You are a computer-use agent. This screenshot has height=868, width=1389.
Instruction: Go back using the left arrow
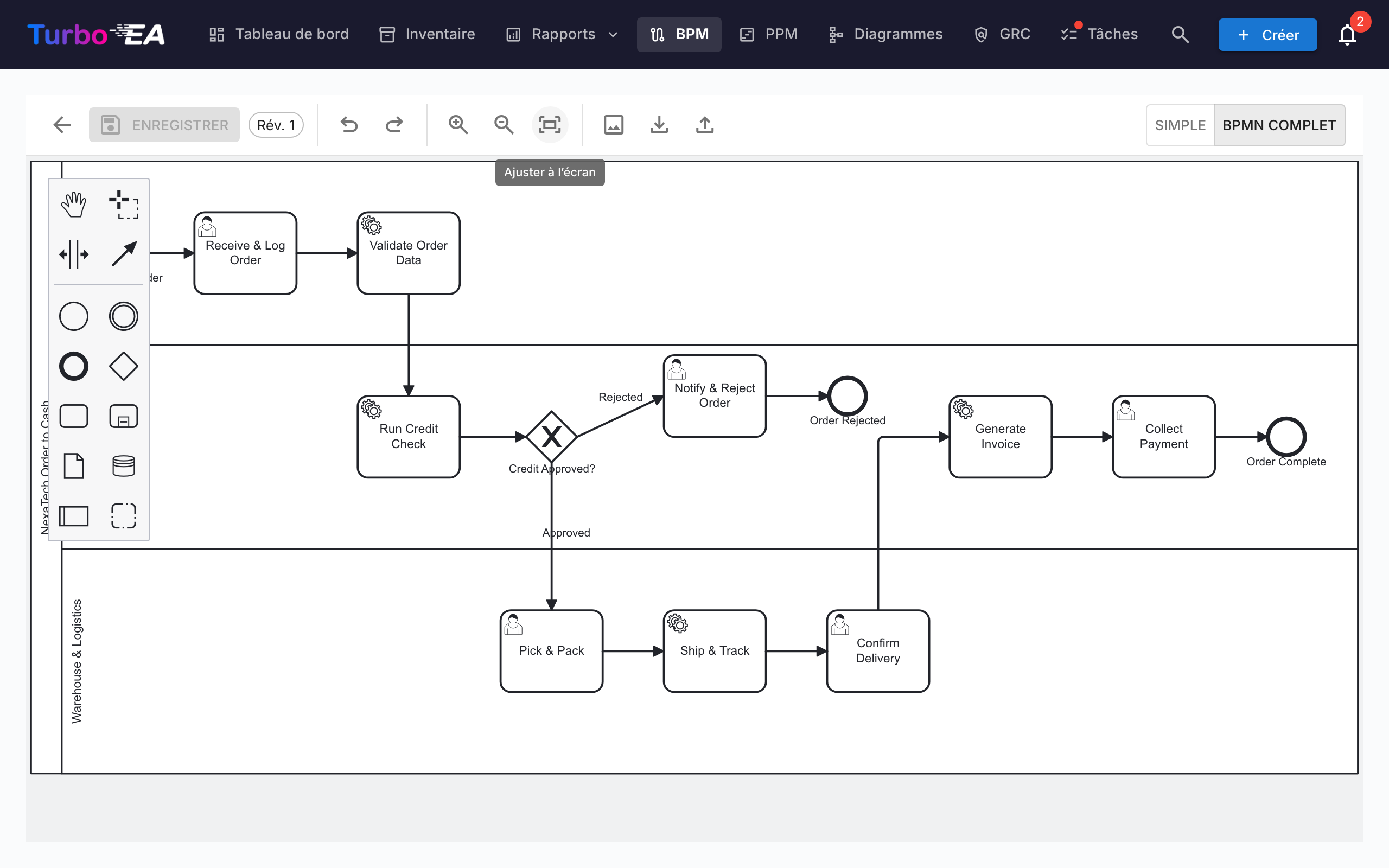coord(62,125)
